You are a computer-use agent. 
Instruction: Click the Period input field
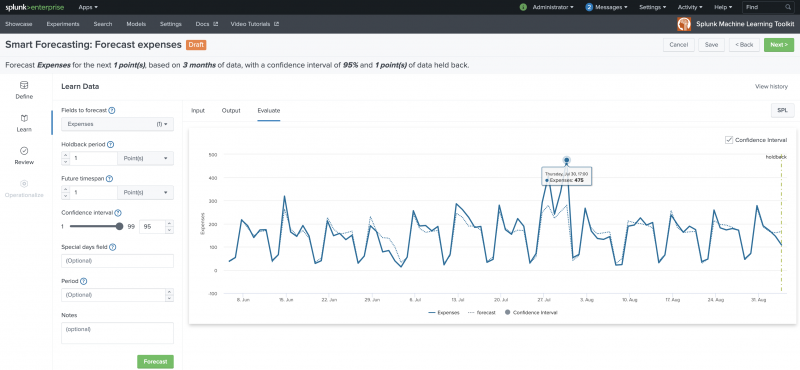point(113,295)
